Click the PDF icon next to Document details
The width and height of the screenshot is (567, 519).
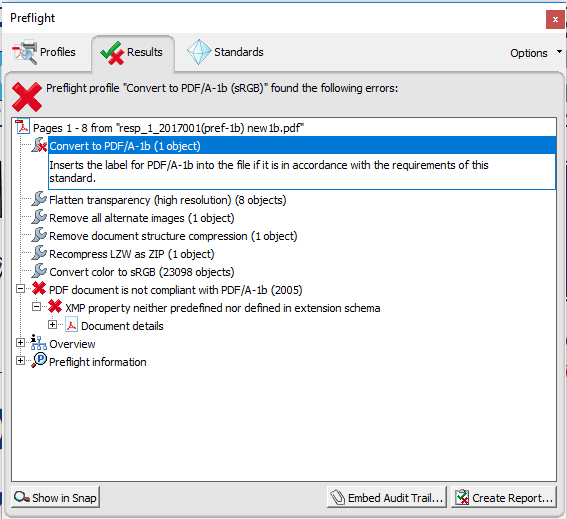pyautogui.click(x=72, y=325)
